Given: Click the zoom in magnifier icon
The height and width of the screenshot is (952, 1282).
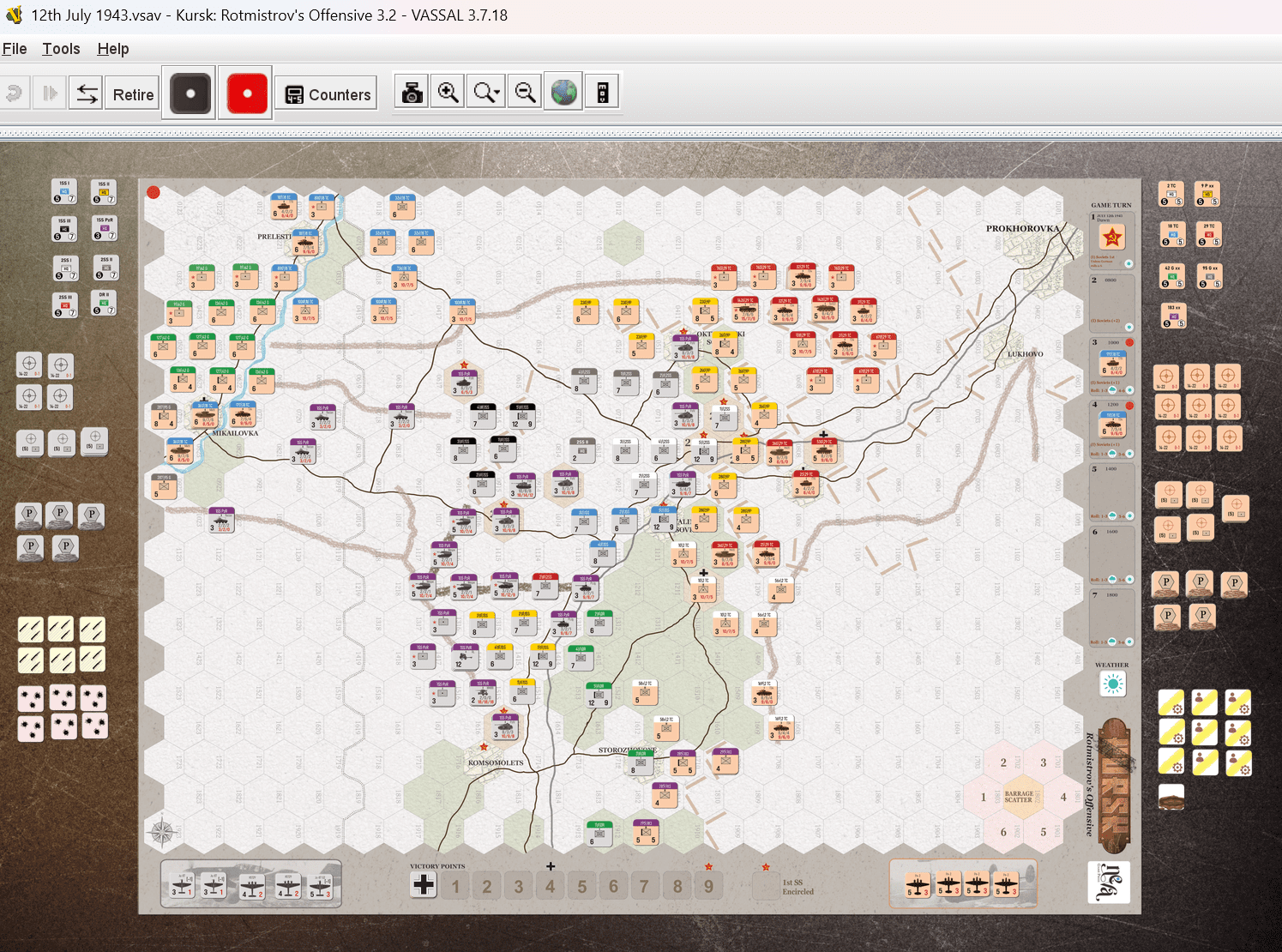Looking at the screenshot, I should tap(448, 93).
